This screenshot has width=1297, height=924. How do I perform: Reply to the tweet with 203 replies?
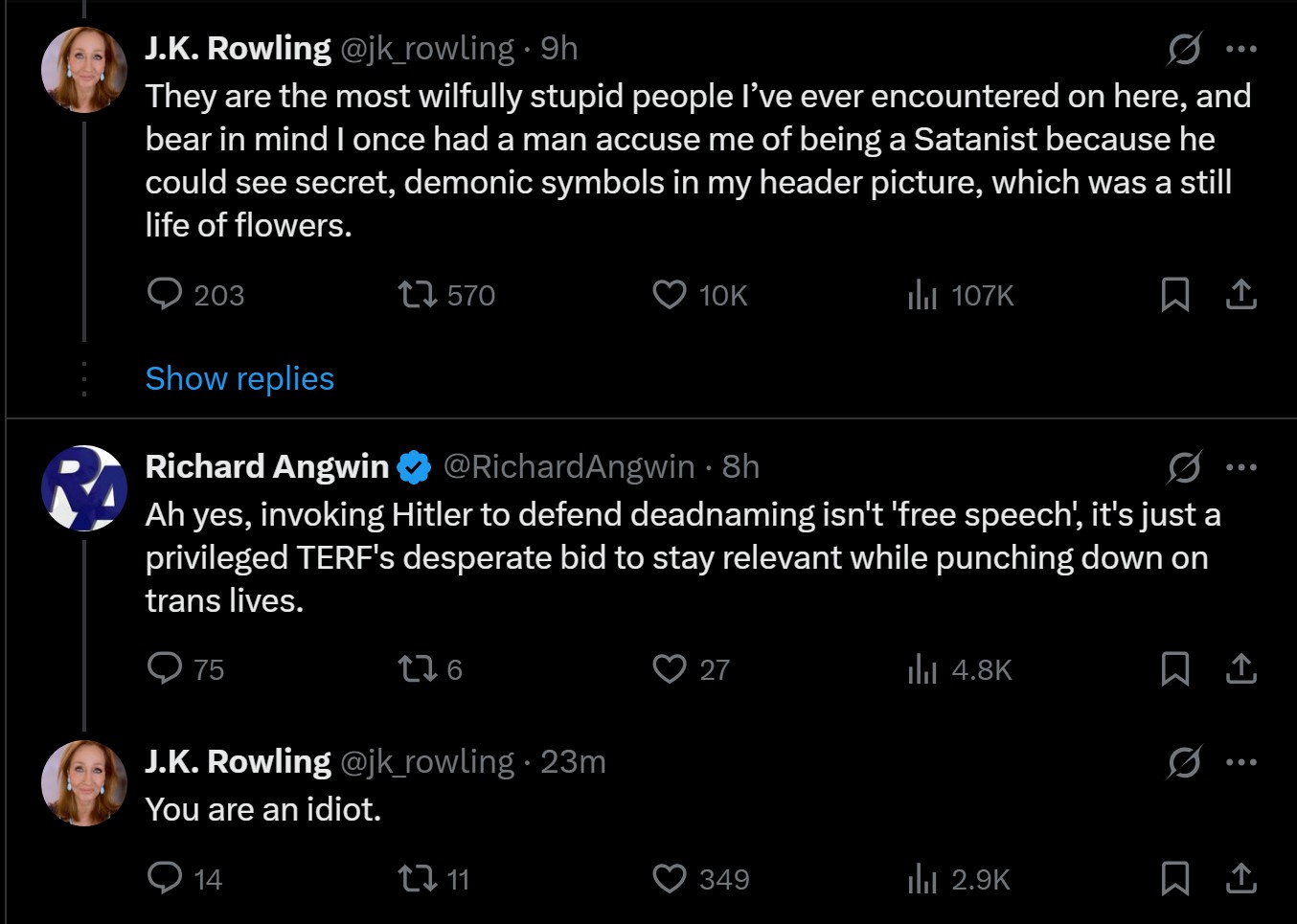point(196,295)
